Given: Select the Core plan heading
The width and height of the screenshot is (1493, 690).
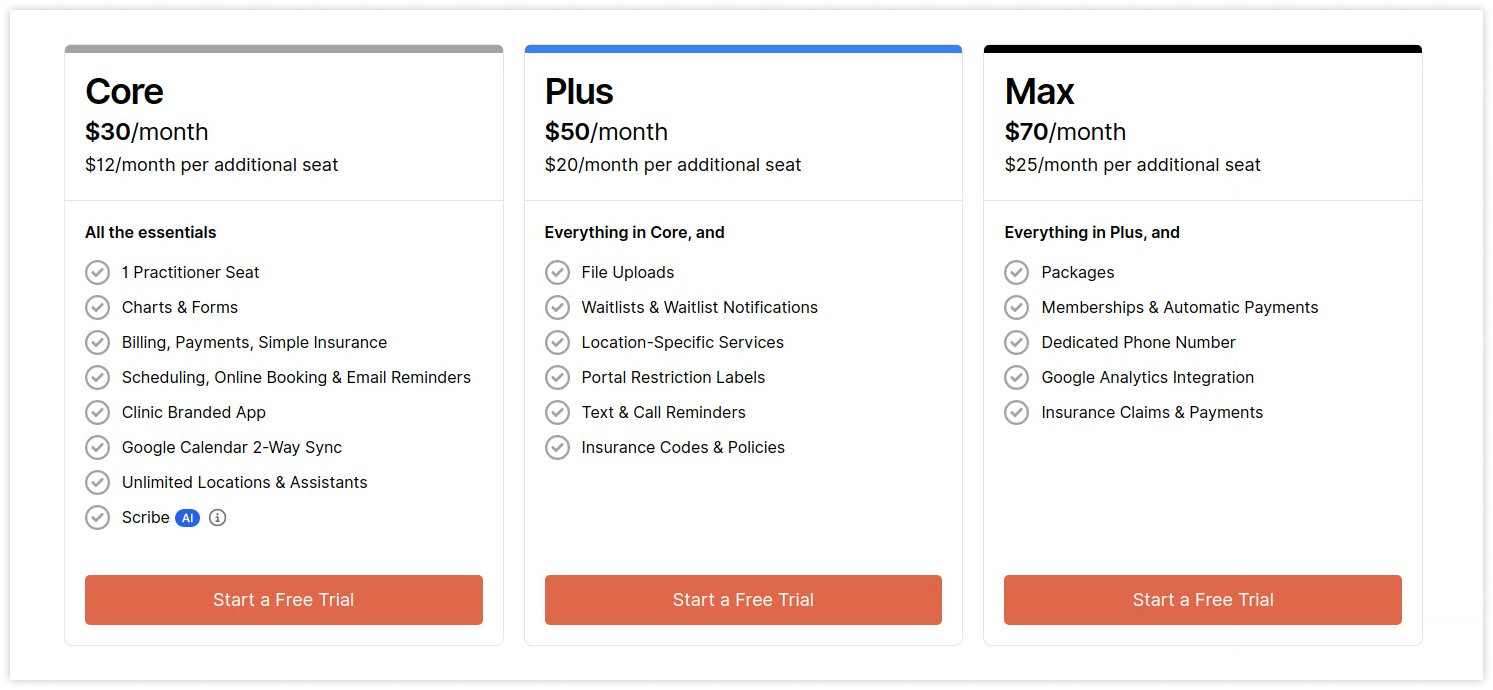Looking at the screenshot, I should coord(124,91).
